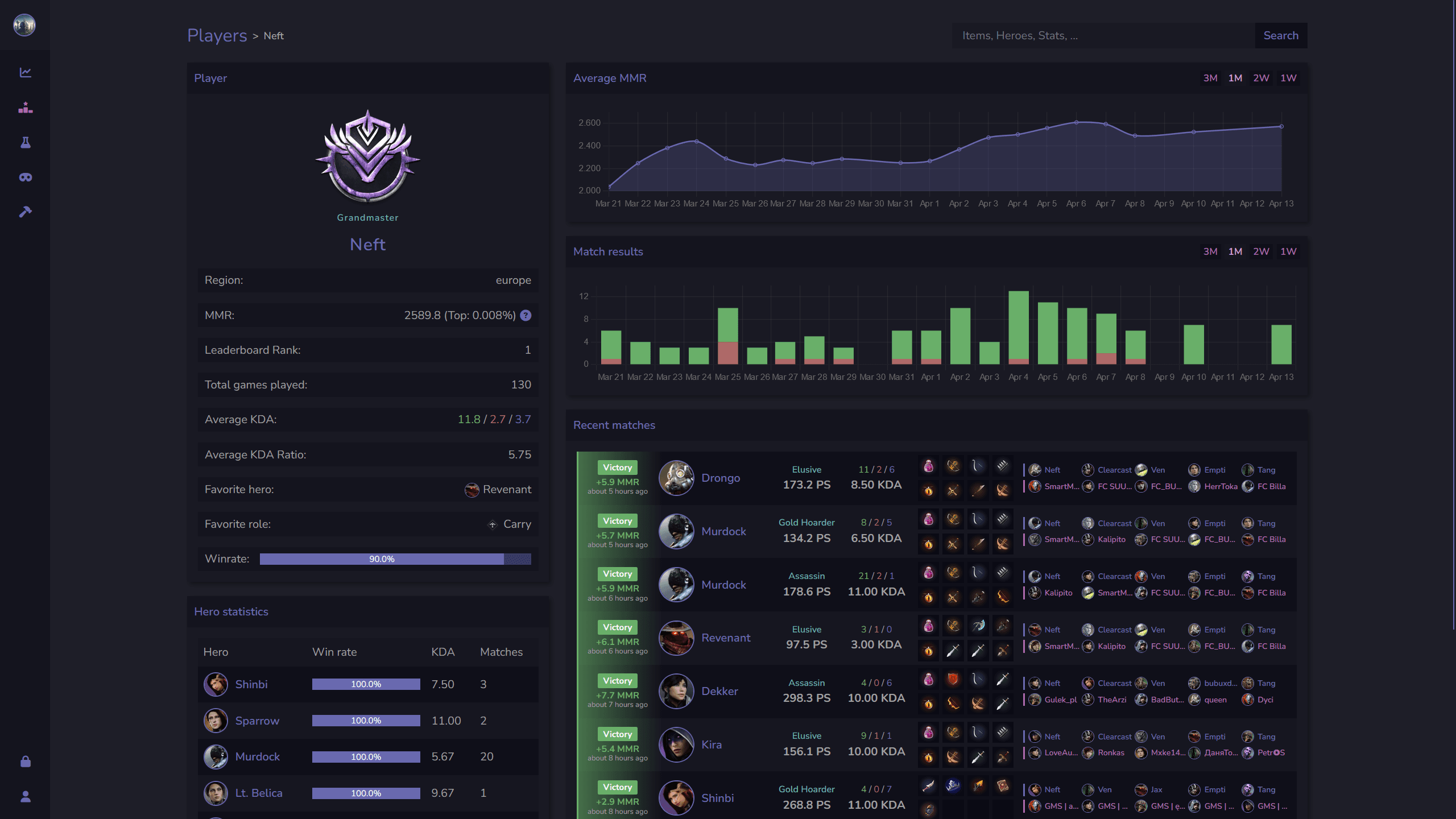Screen dimensions: 1456x819
Task: Click the flask icon in sidebar
Action: pos(25,142)
